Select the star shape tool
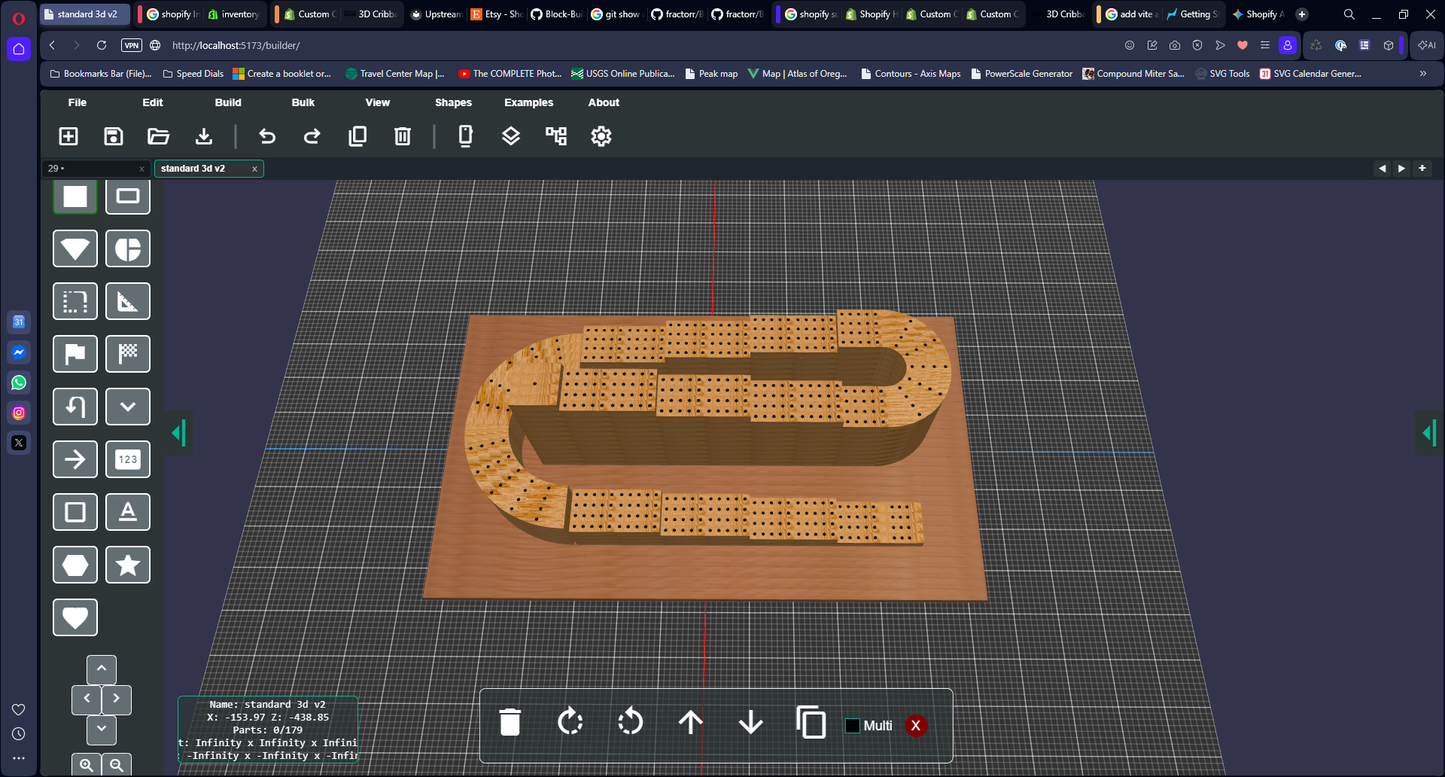Screen dimensions: 1445x777 [x=128, y=565]
